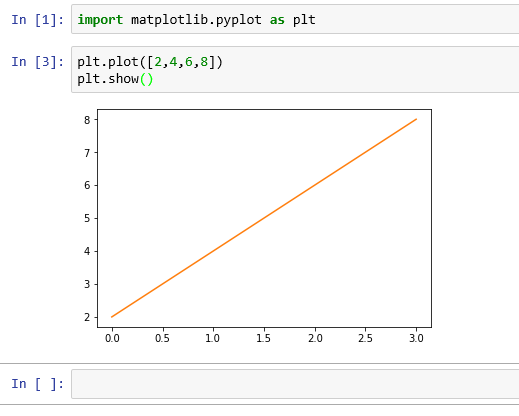Click the y-axis label 2
Image resolution: width=519 pixels, height=416 pixels.
click(87, 317)
